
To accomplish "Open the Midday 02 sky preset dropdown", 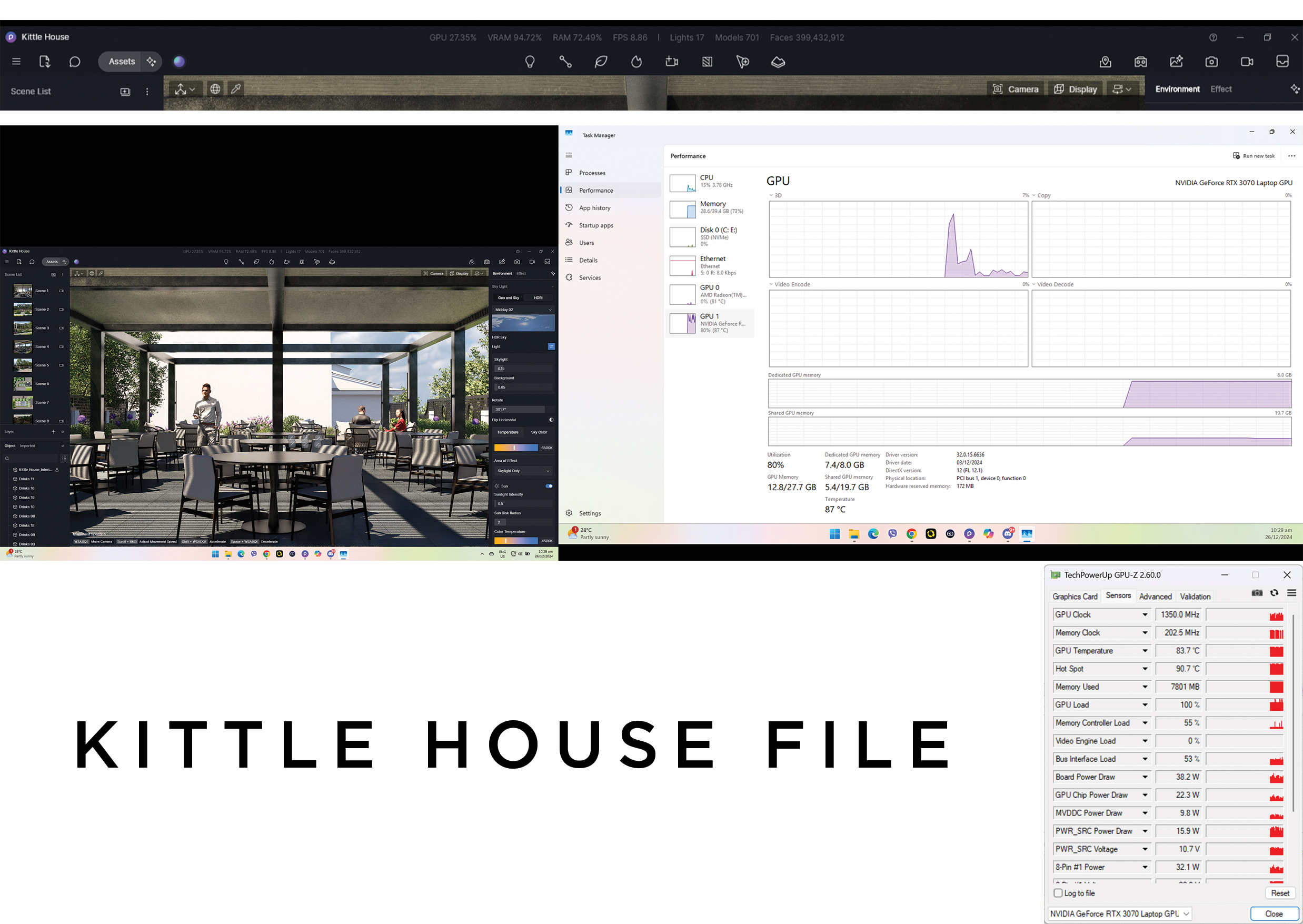I will 523,310.
